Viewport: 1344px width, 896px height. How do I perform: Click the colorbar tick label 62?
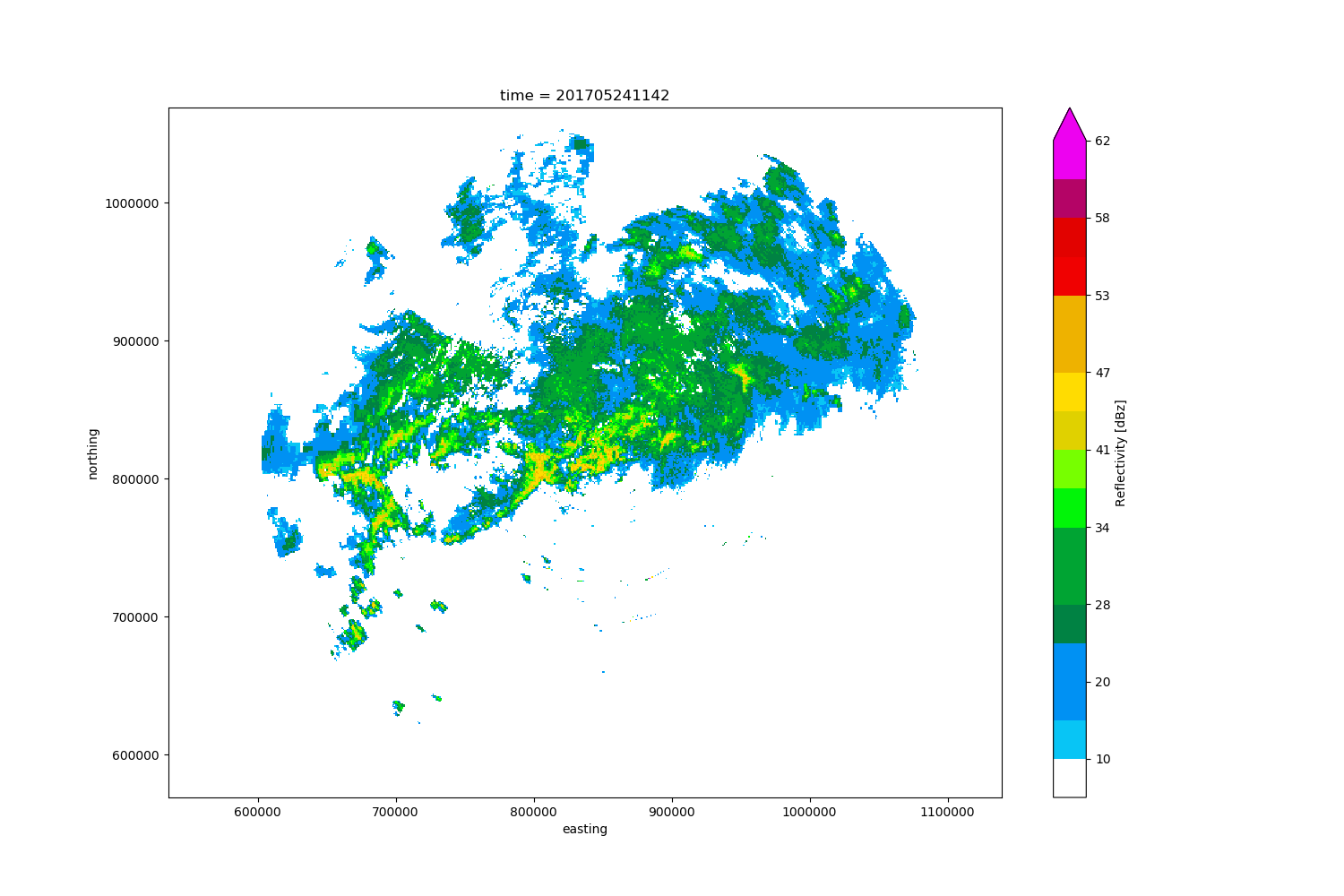pos(1103,141)
